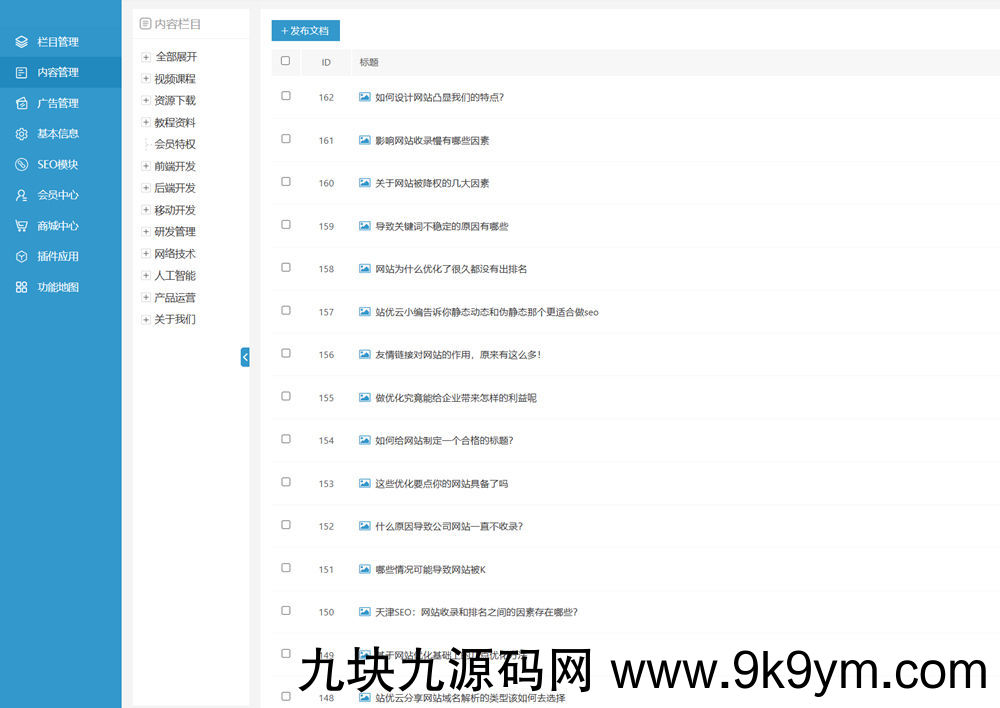This screenshot has width=1000, height=708.
Task: Check the select-all checkbox in the header
Action: click(285, 60)
